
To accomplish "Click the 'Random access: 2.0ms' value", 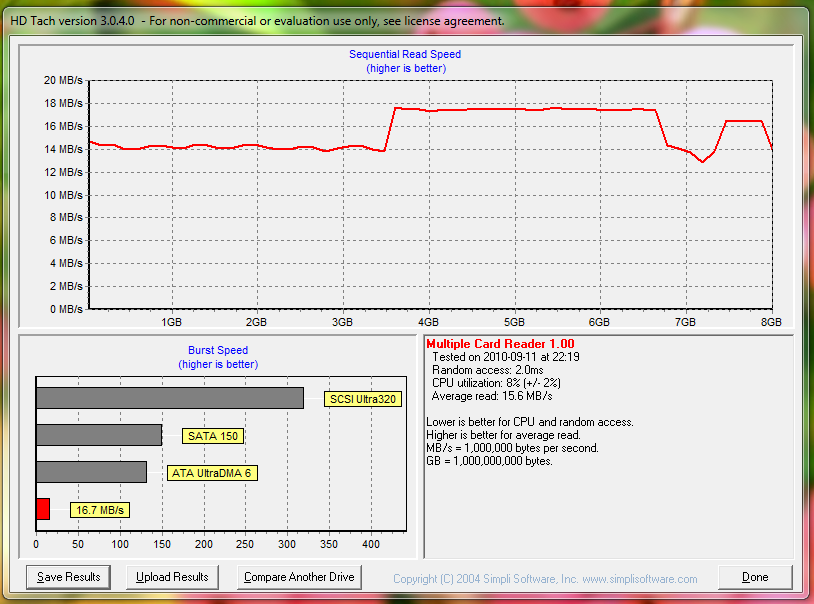I will [487, 370].
